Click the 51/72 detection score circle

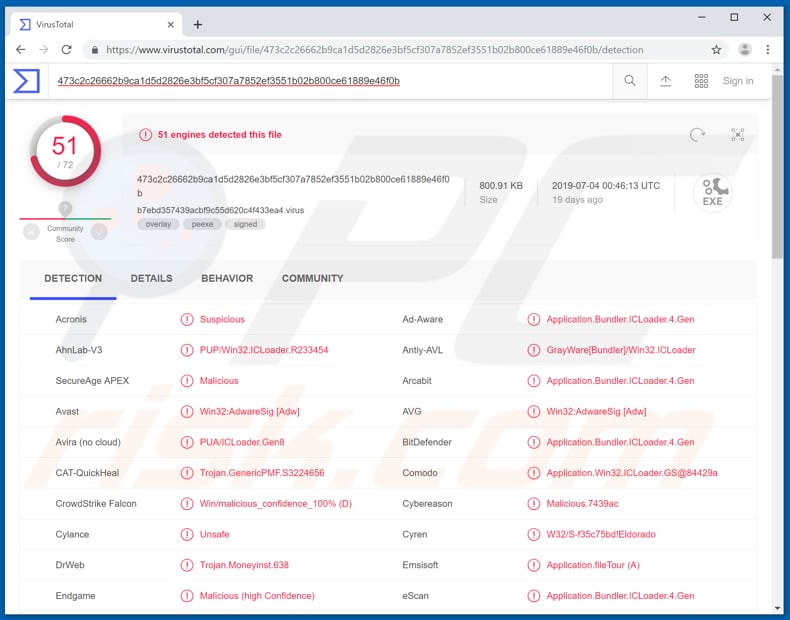[x=65, y=151]
